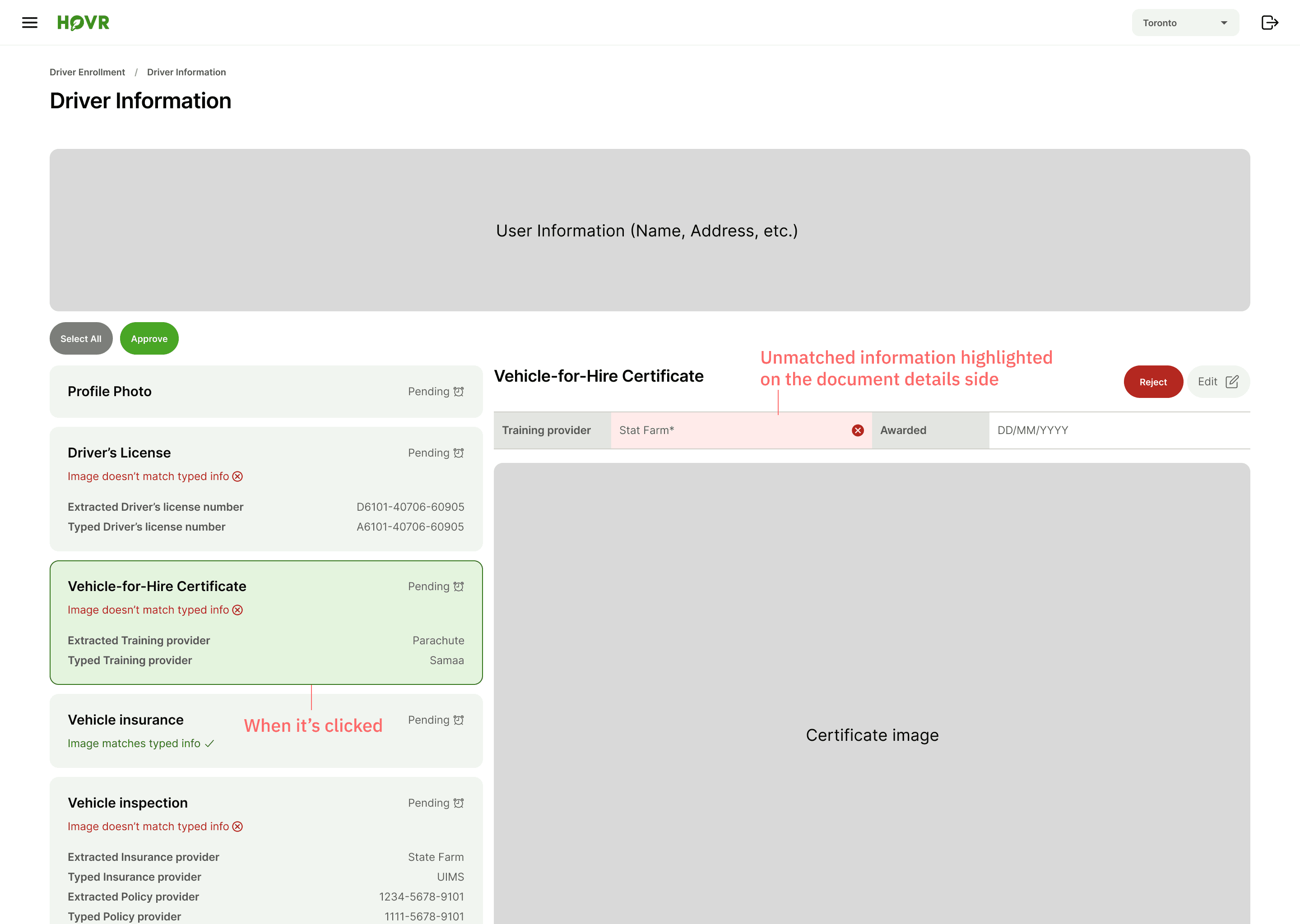Click the logout icon in header
The height and width of the screenshot is (924, 1300).
(x=1269, y=23)
